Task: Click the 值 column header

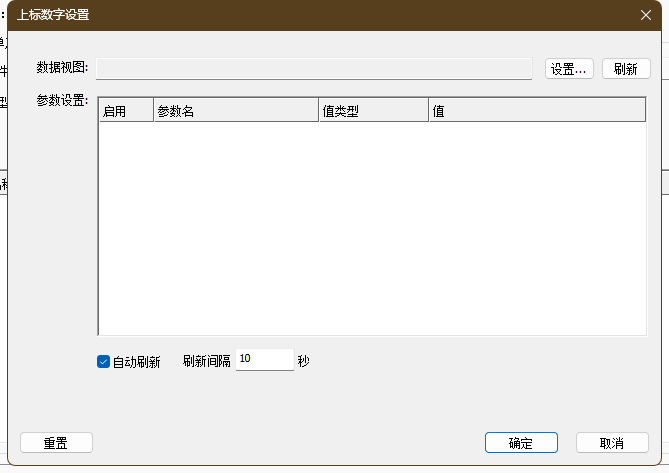Action: (x=536, y=111)
